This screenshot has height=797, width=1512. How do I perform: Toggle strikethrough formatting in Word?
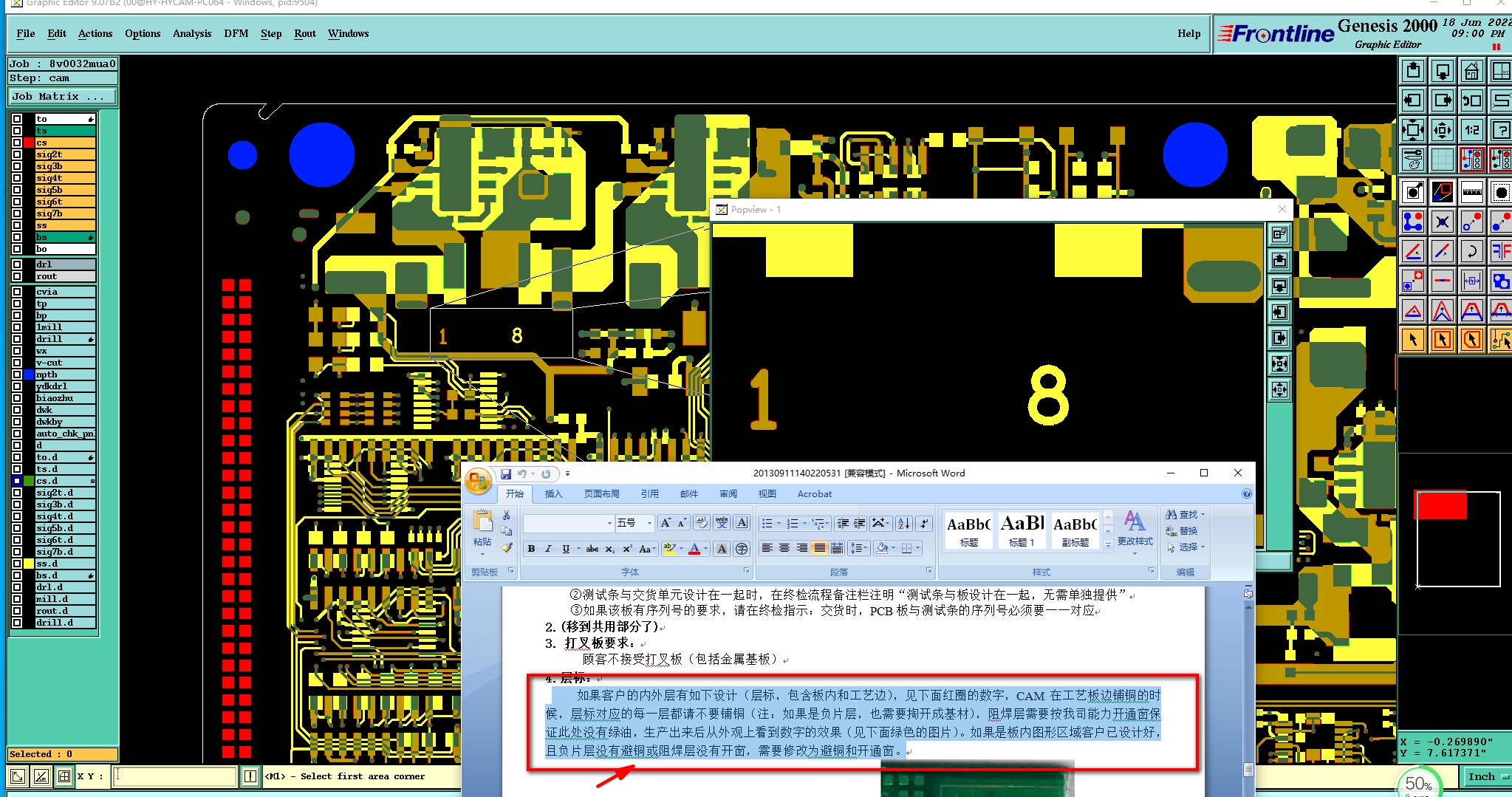tap(592, 549)
